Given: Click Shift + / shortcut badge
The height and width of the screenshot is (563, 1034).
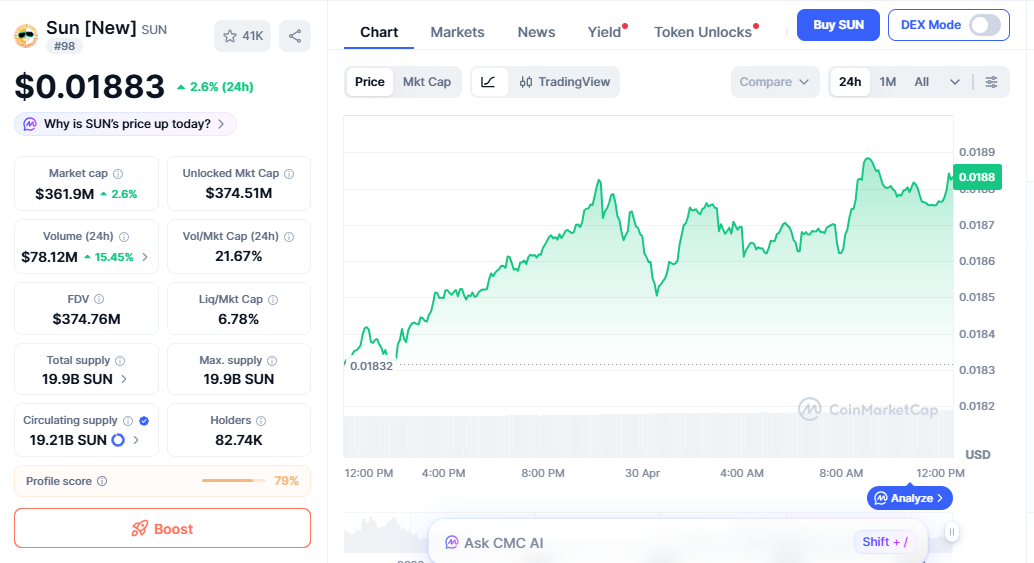Looking at the screenshot, I should tap(885, 542).
